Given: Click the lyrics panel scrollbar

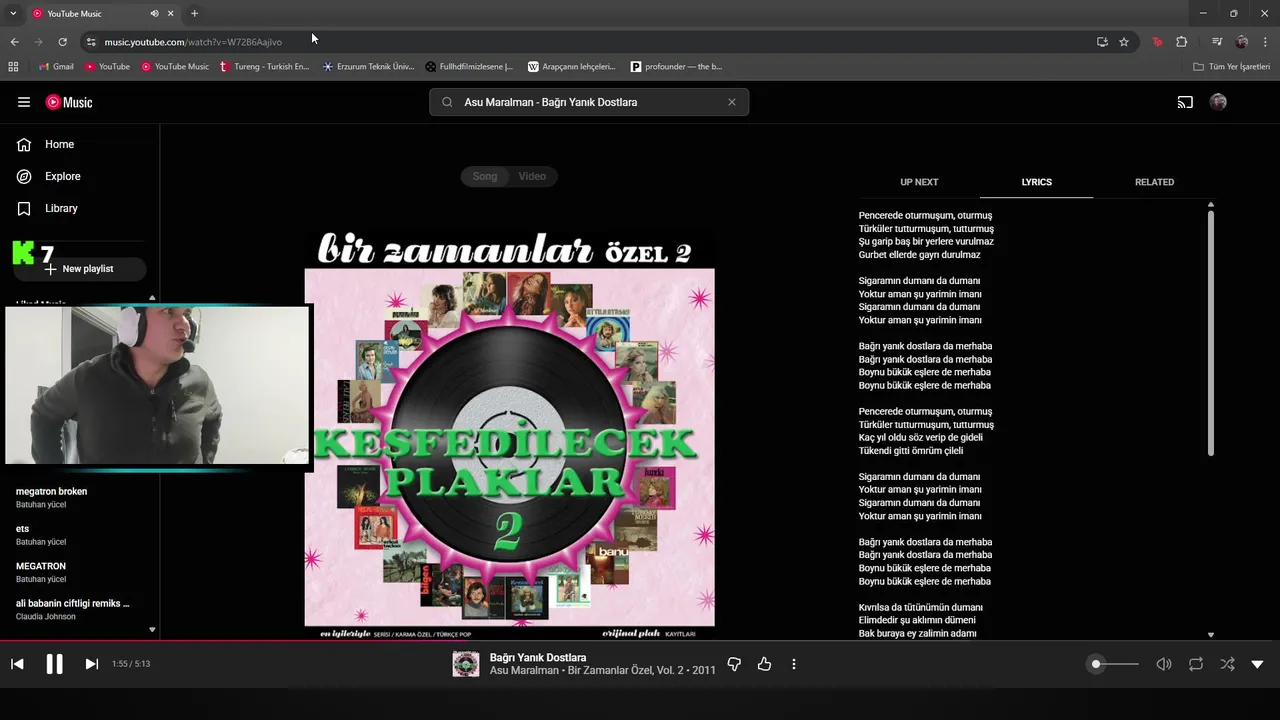Looking at the screenshot, I should [x=1211, y=333].
